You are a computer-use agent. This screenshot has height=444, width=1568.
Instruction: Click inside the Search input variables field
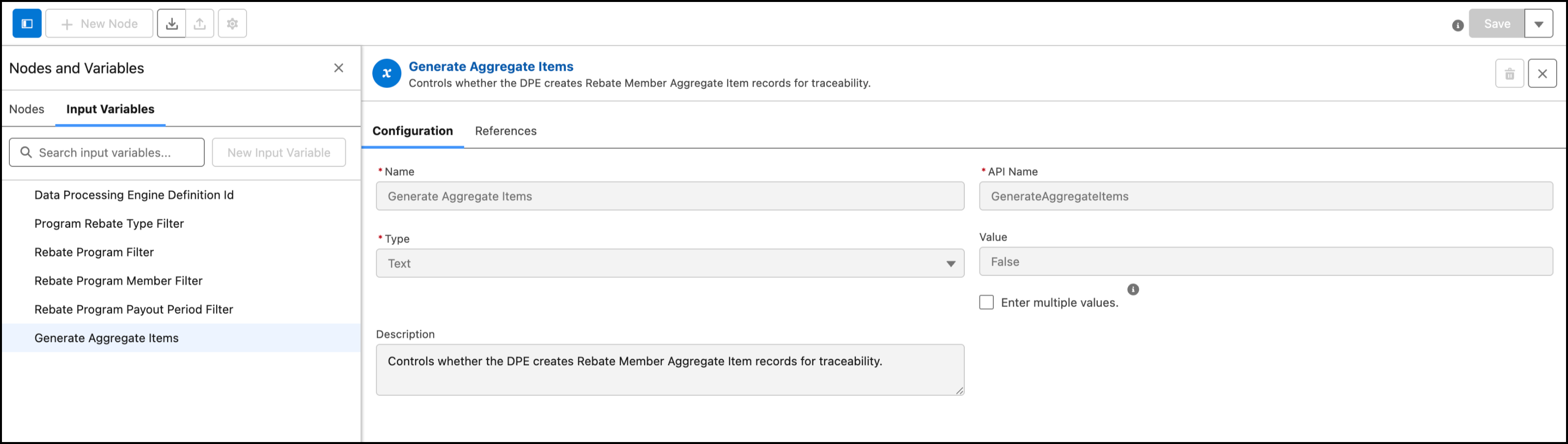pyautogui.click(x=107, y=152)
